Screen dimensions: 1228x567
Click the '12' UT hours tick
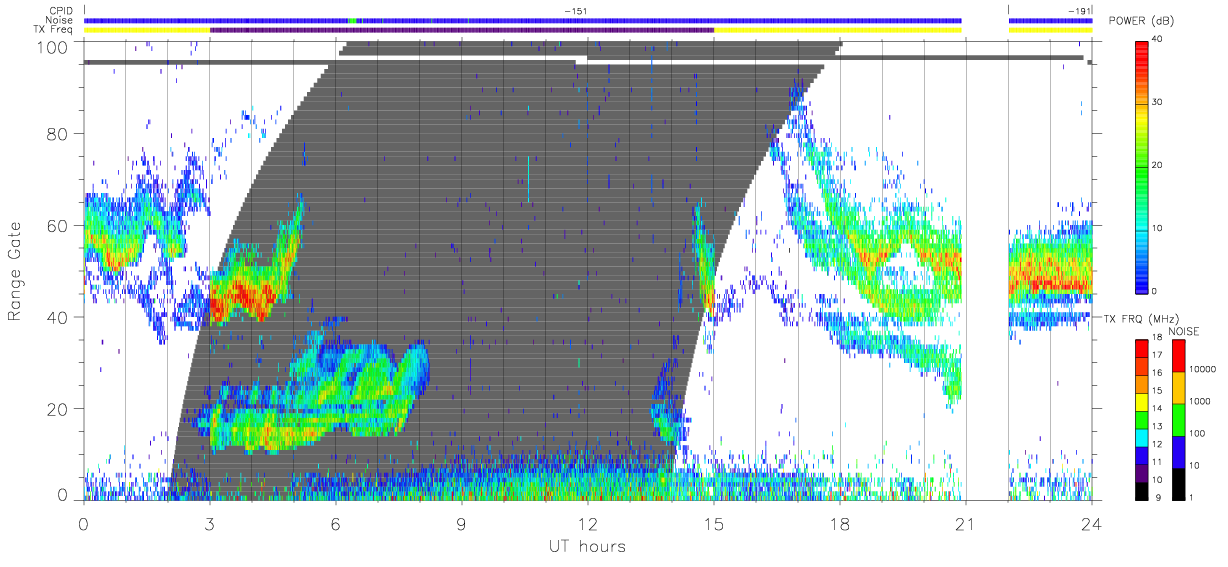(x=588, y=523)
